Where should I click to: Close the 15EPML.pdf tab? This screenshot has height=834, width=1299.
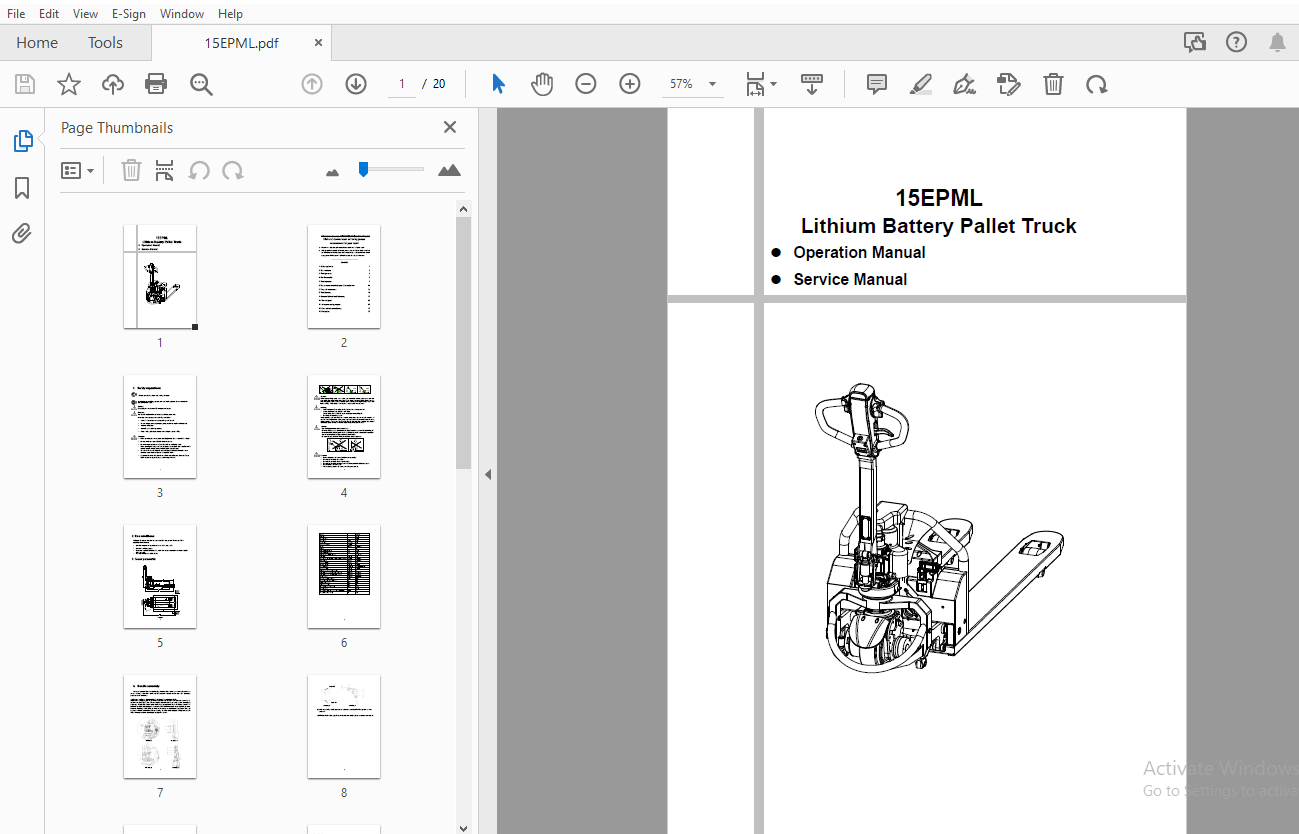(x=318, y=43)
